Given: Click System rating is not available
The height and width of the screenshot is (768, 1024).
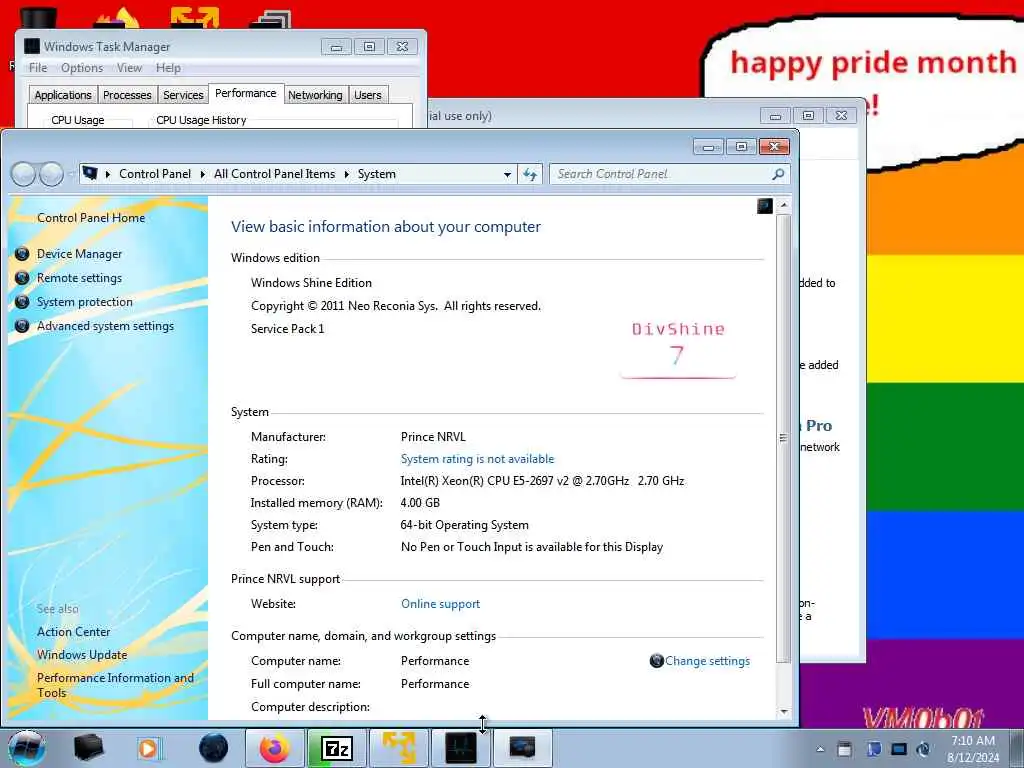Looking at the screenshot, I should [x=477, y=459].
